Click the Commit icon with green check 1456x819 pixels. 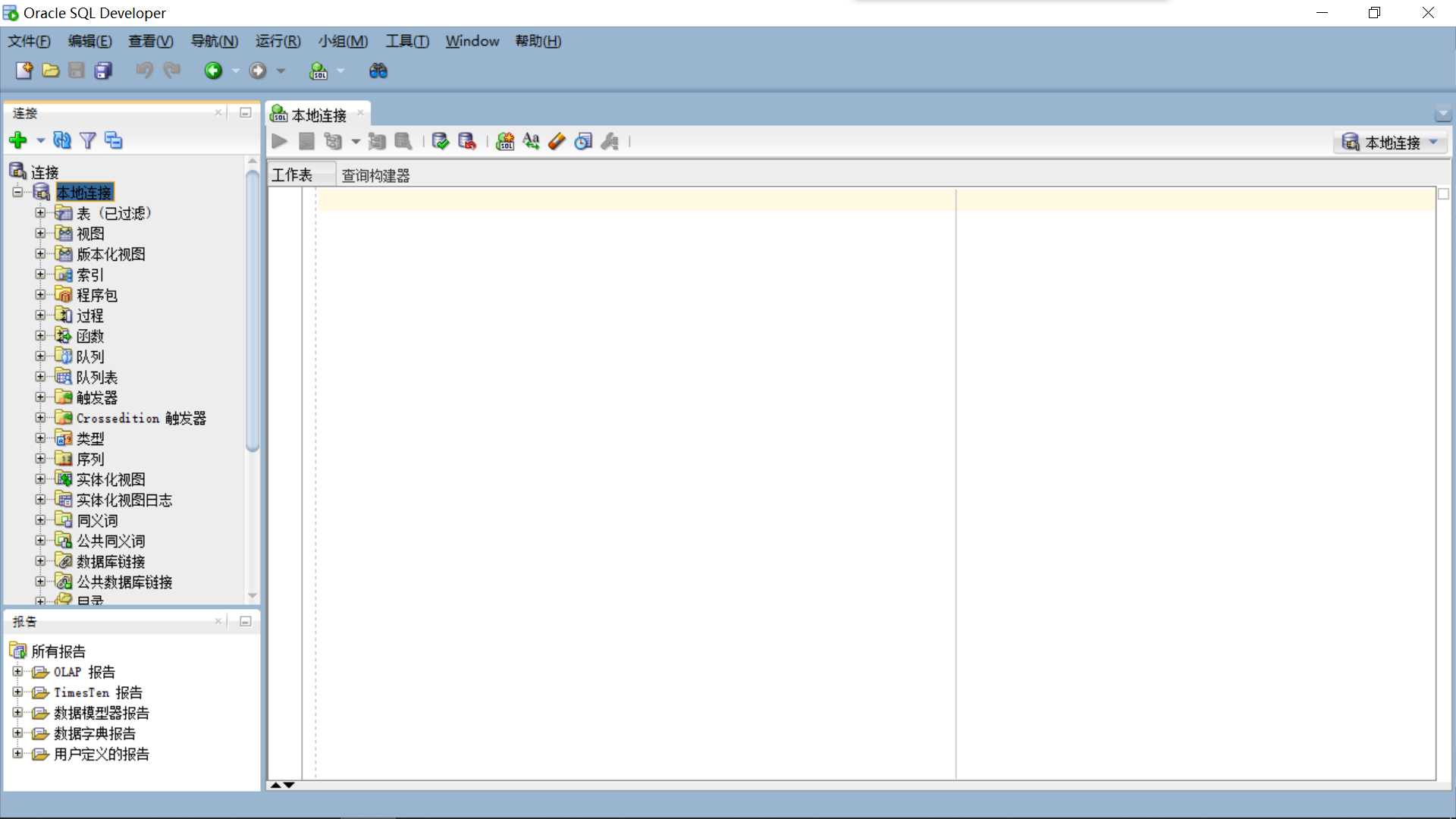440,141
